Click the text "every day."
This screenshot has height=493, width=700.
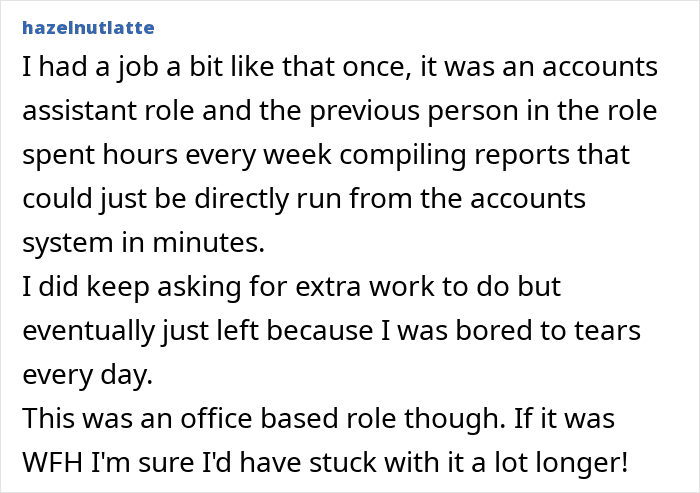click(88, 375)
